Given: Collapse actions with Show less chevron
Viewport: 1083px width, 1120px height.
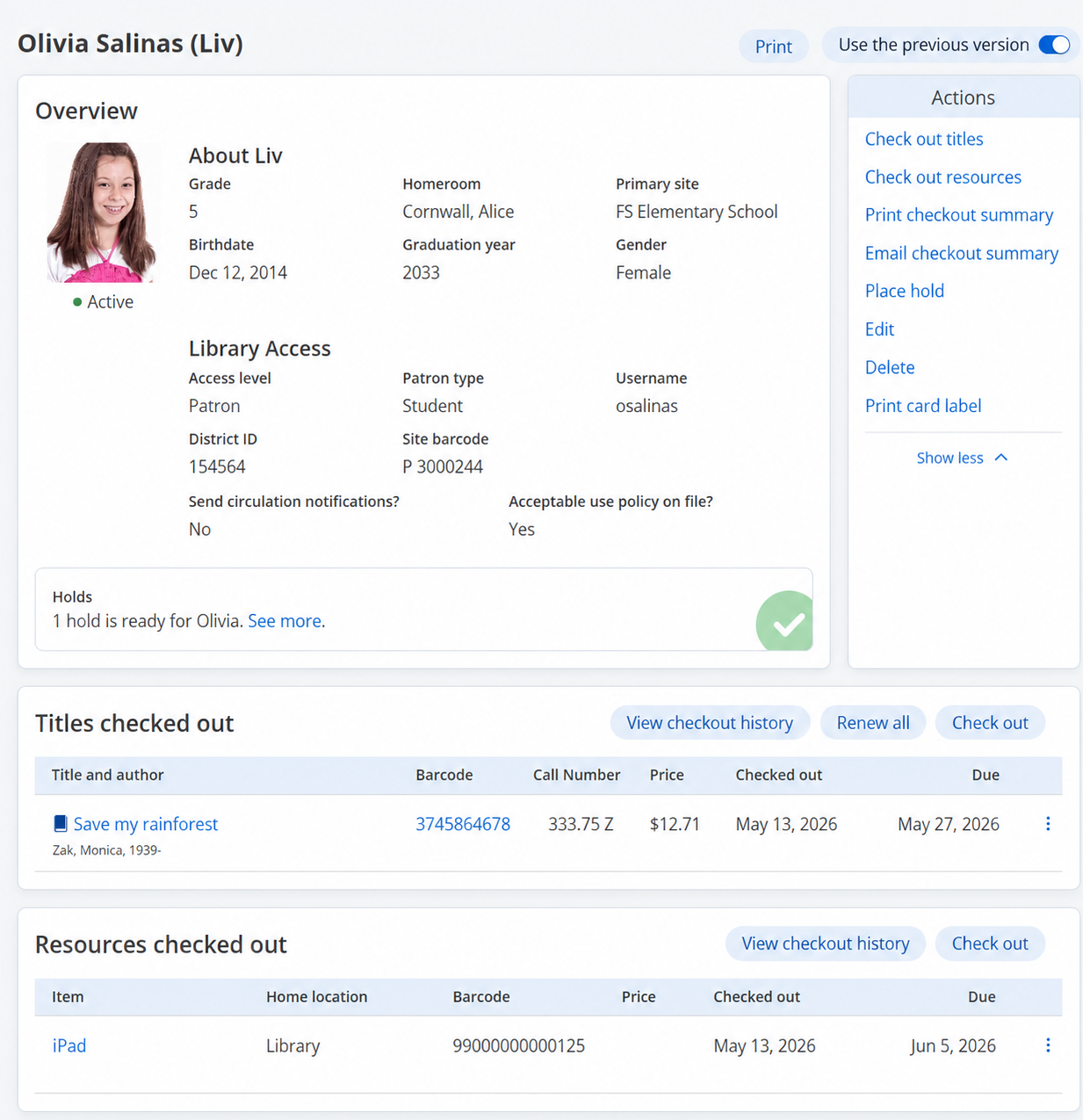Looking at the screenshot, I should tap(1001, 458).
